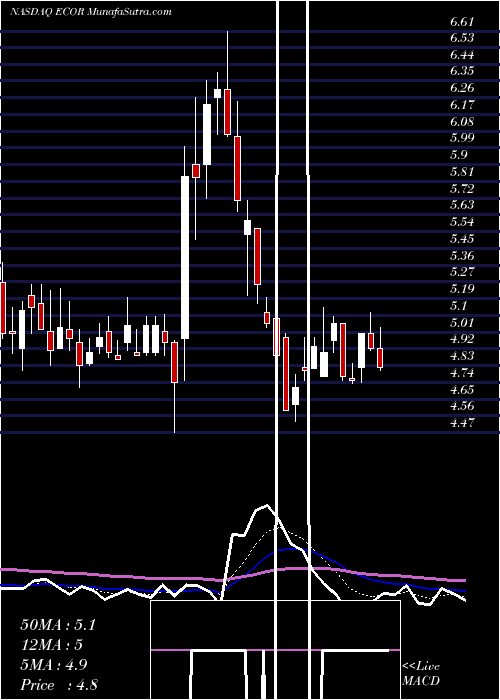Click the 4.65 price axis label
The height and width of the screenshot is (700, 500).
pyautogui.click(x=462, y=390)
